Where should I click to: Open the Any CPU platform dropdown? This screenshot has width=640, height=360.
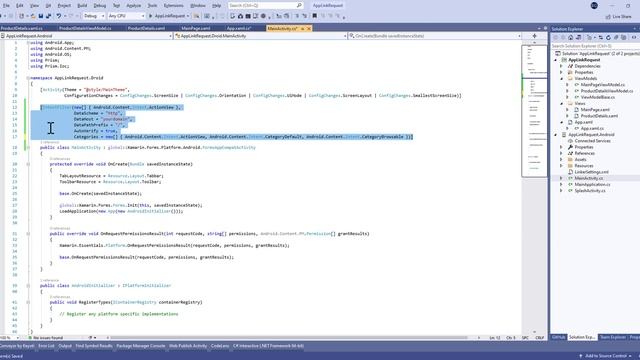pyautogui.click(x=127, y=16)
